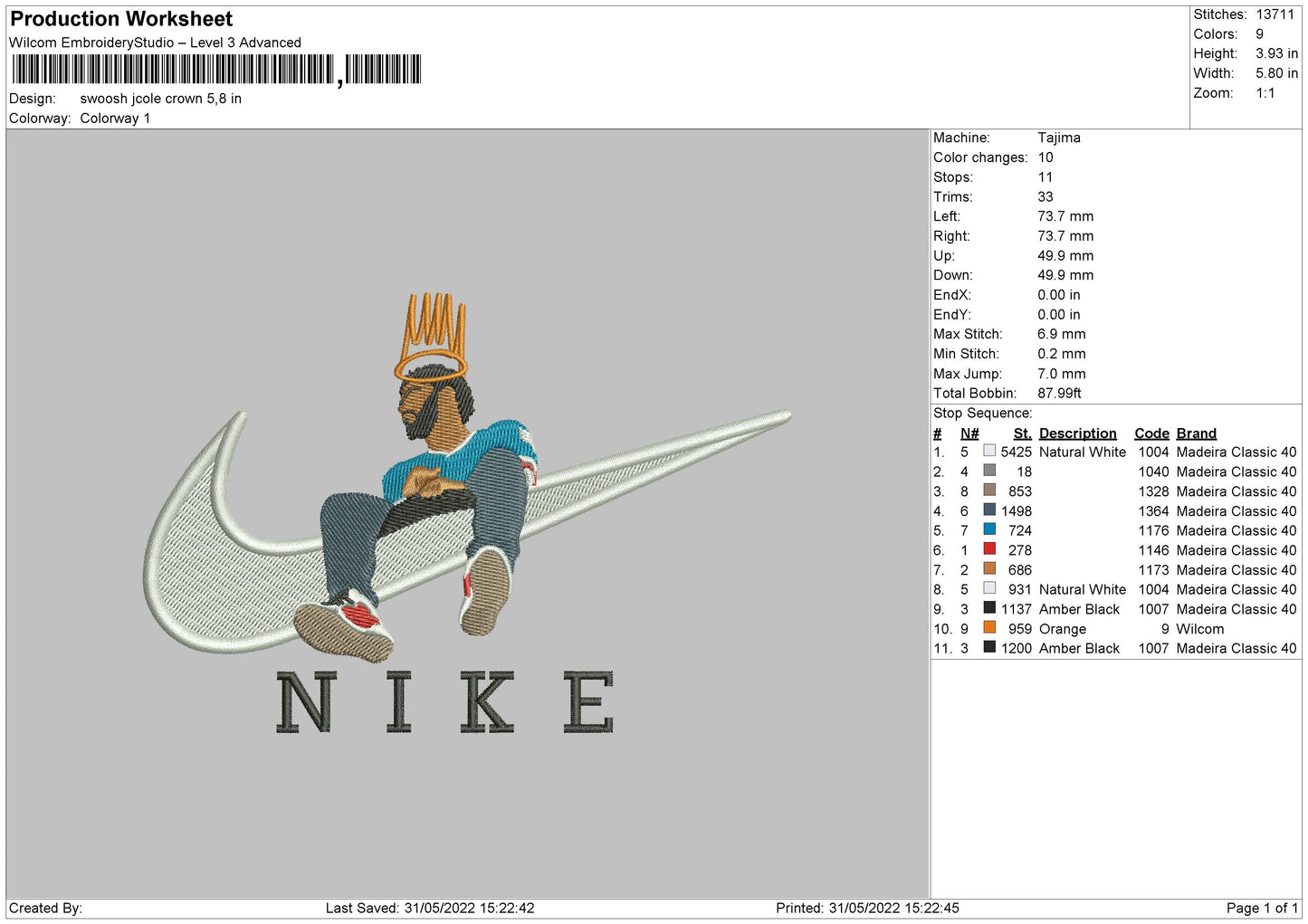The image size is (1308, 924).
Task: Click the 'Wilcom' brand in row 10
Action: click(x=1199, y=629)
